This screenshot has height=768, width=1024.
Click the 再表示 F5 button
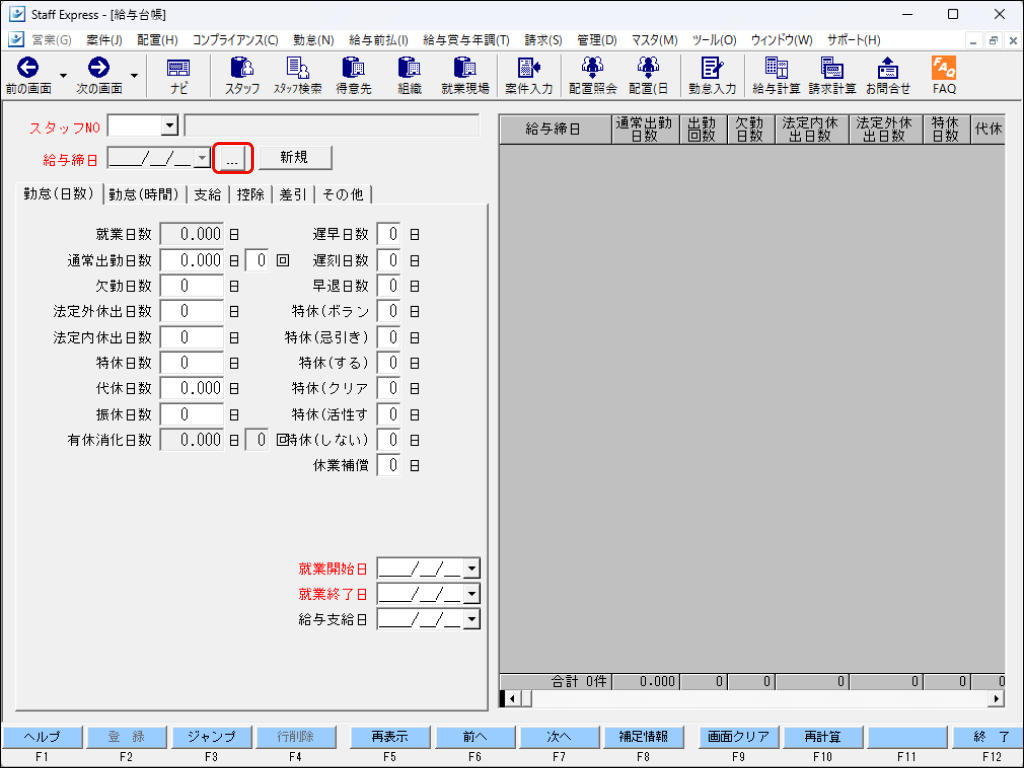pos(390,737)
